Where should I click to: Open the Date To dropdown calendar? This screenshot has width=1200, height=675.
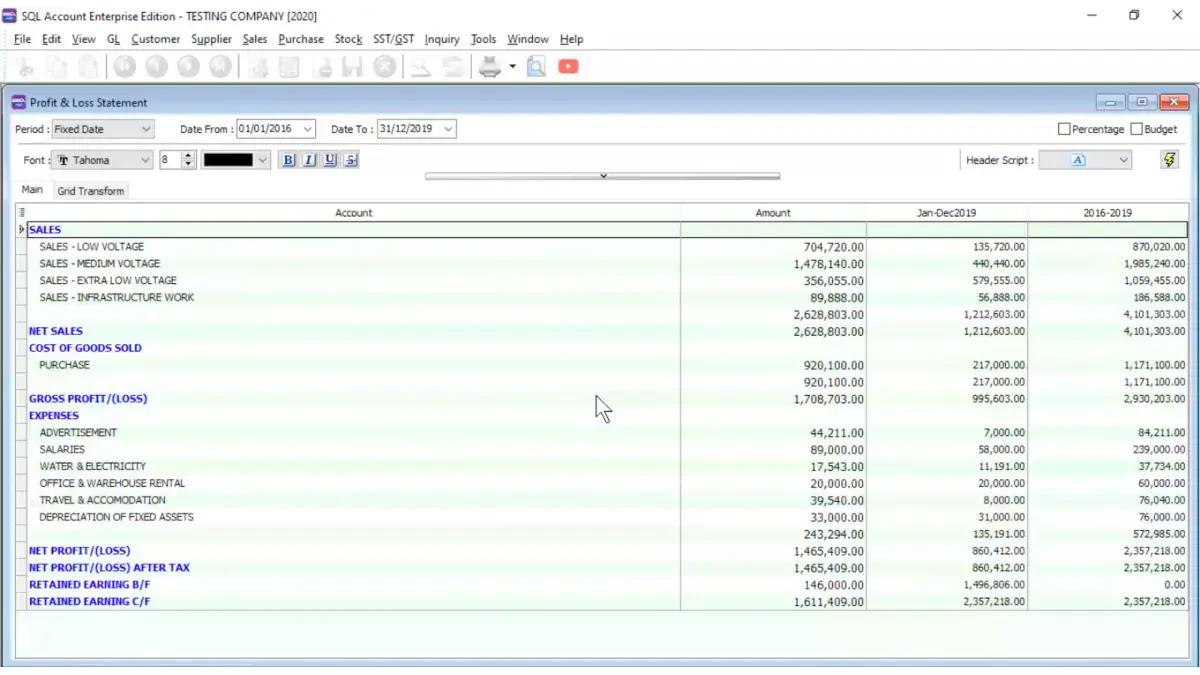pos(448,129)
